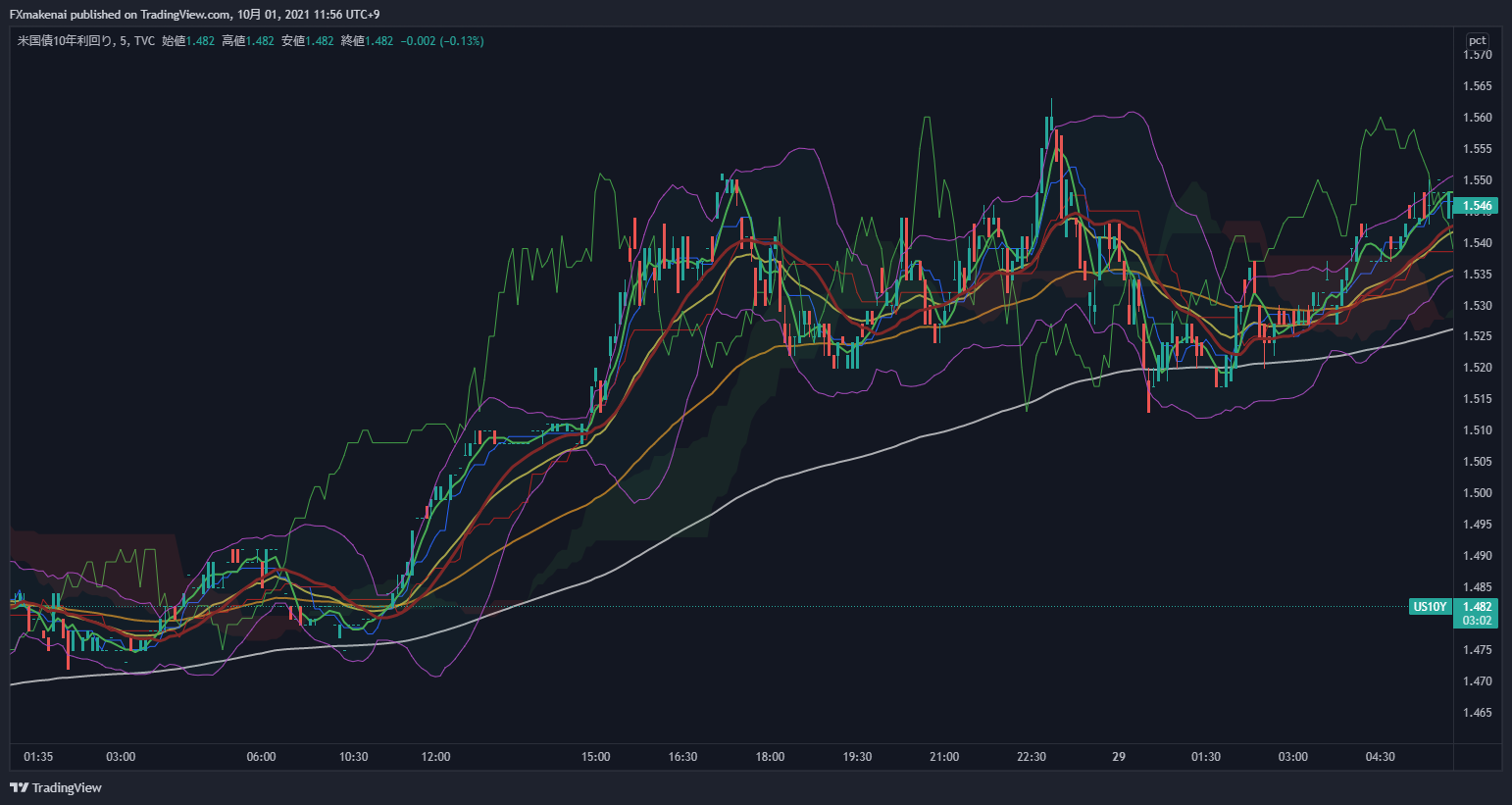Toggle the pct scale button
Screen dimensions: 1512x805
tap(1477, 40)
